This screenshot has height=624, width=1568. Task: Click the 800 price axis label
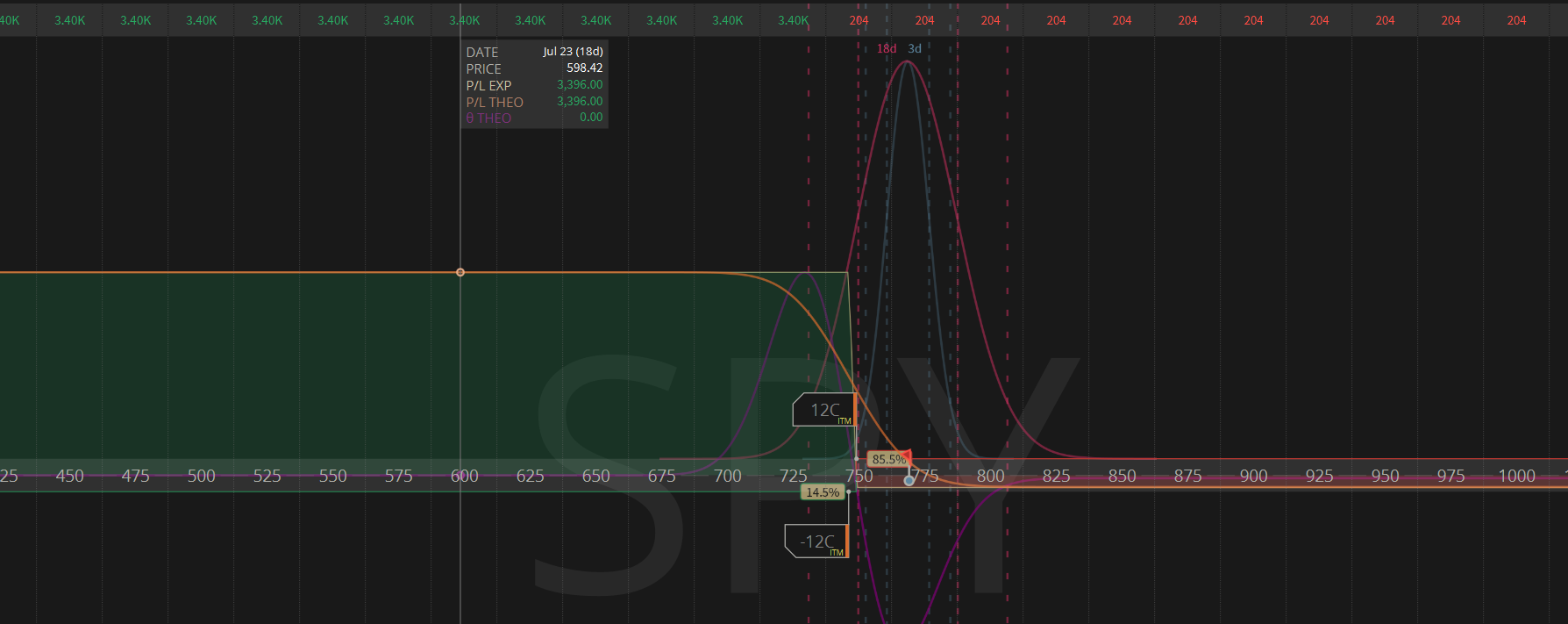tap(991, 476)
